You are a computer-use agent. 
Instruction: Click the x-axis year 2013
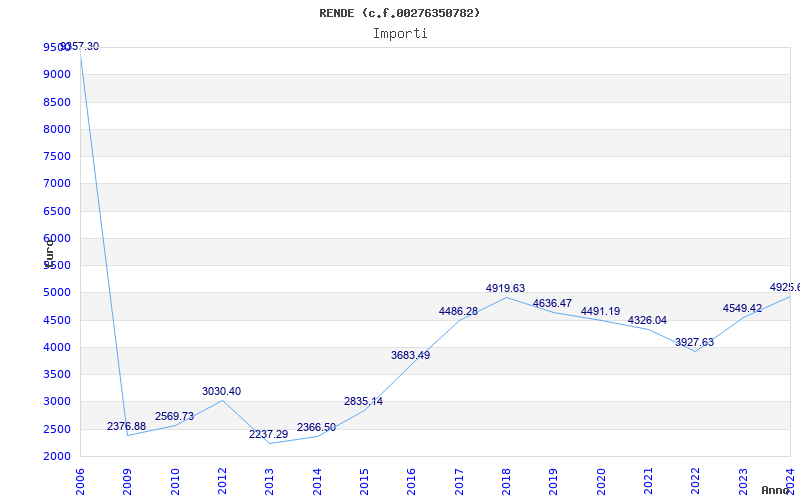pyautogui.click(x=269, y=482)
